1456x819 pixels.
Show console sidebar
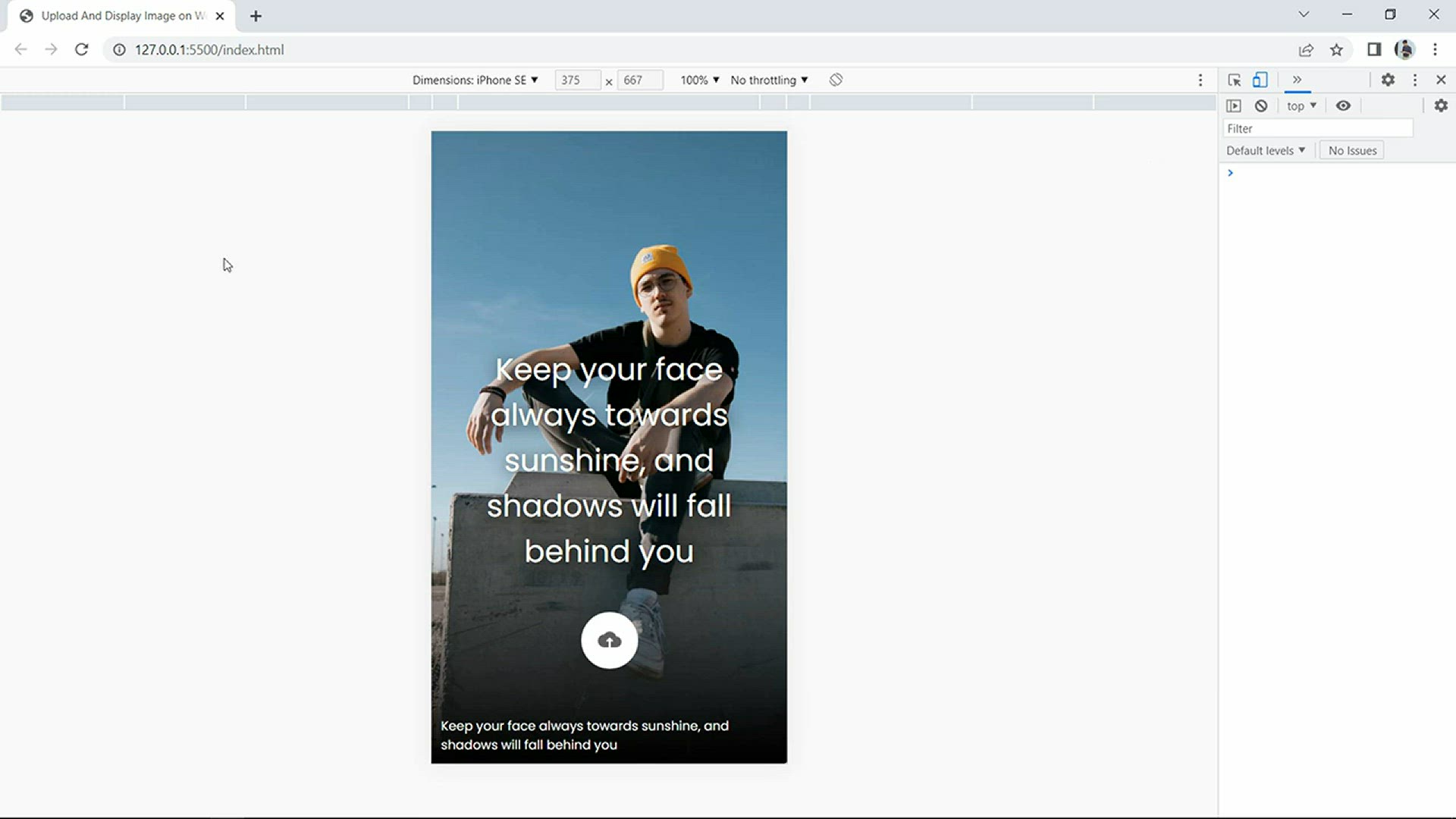[1234, 105]
